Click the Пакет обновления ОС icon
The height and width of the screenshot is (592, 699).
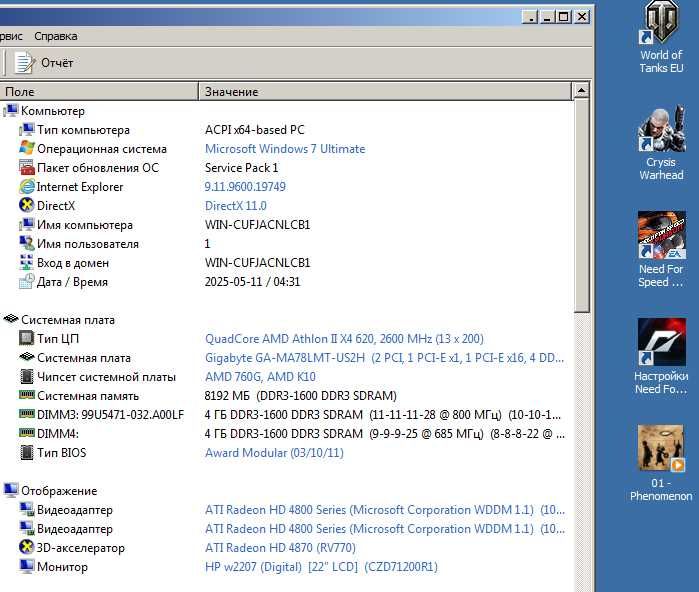click(x=27, y=168)
